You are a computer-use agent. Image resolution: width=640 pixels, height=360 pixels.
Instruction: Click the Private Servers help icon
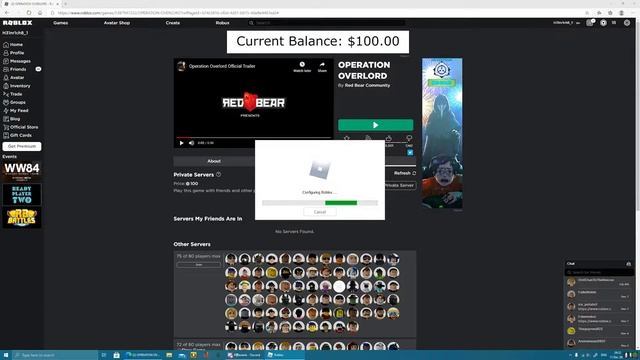point(219,174)
